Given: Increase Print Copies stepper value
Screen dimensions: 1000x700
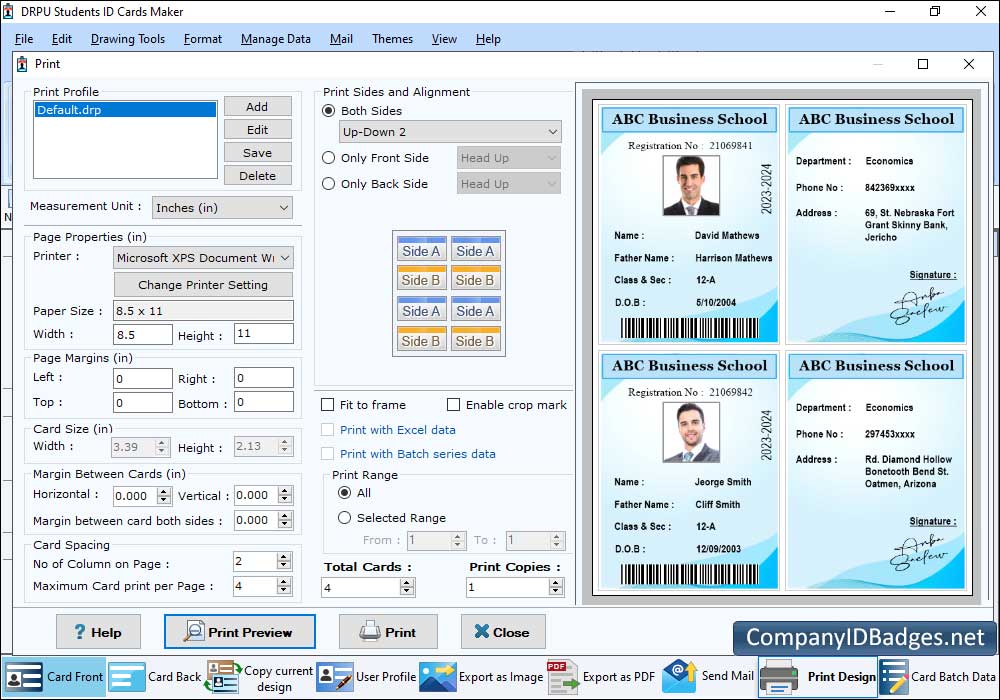Looking at the screenshot, I should (556, 583).
